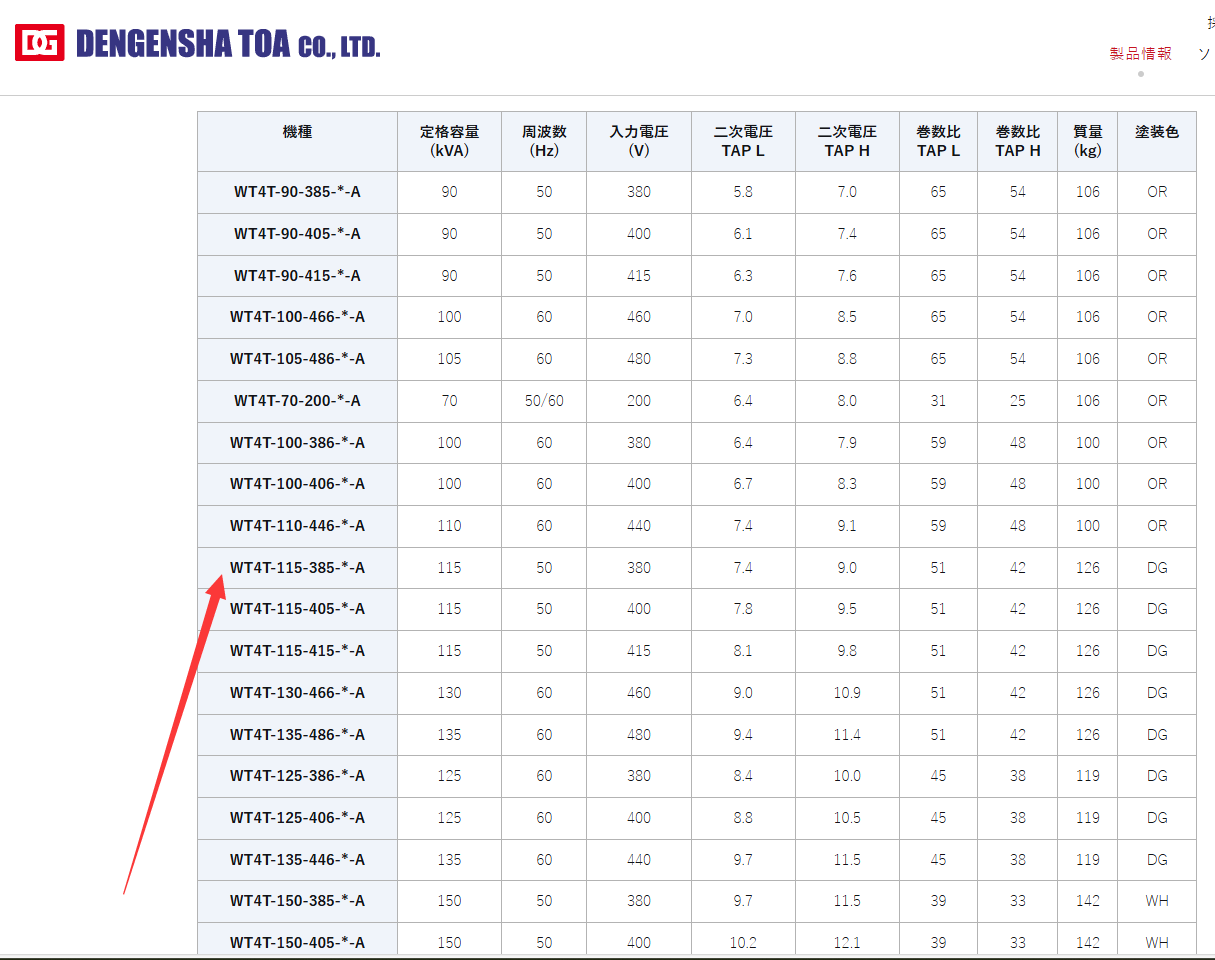Click the 二次電圧 TAP H column header

(x=847, y=141)
